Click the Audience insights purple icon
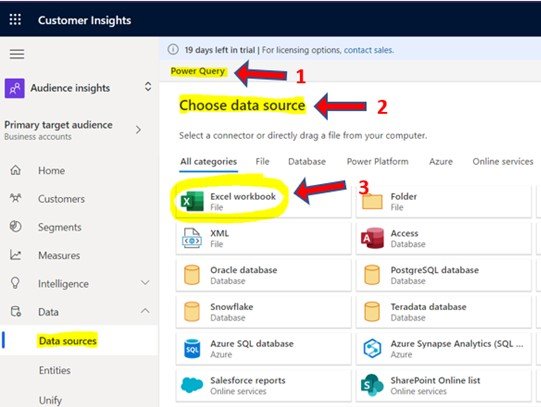 coord(14,88)
